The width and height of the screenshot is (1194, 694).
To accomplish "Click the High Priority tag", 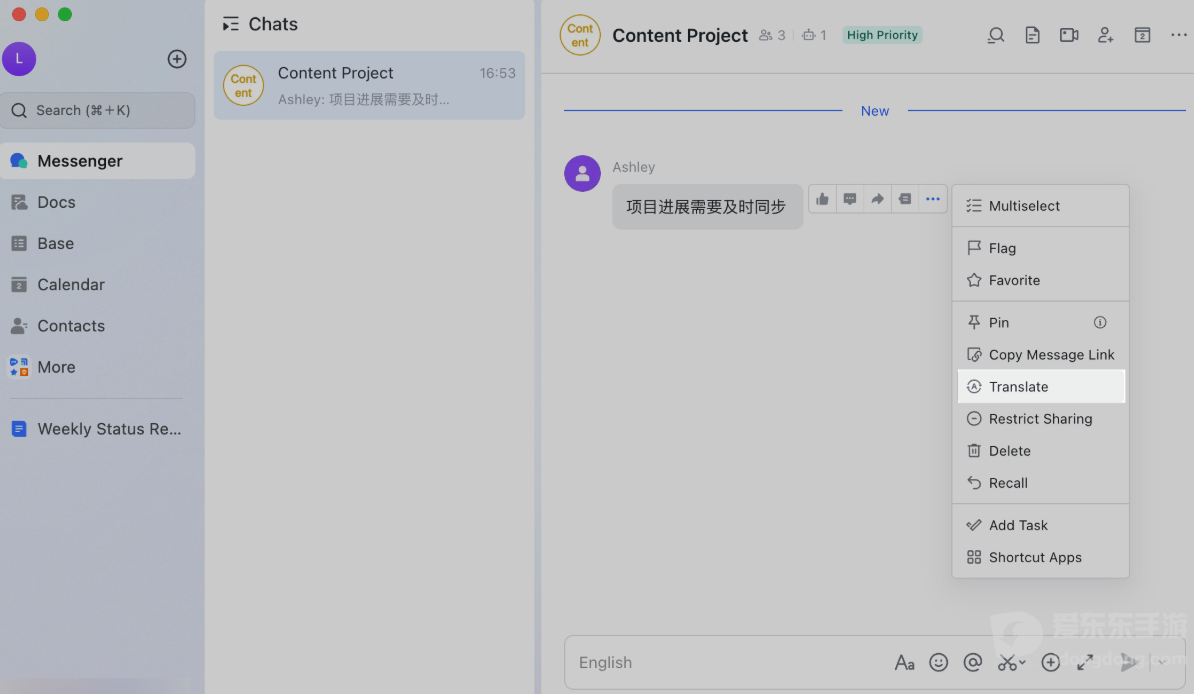I will (882, 35).
